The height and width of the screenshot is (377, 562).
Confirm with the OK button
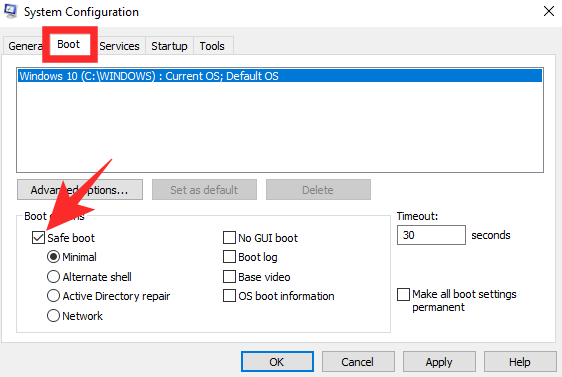tap(277, 362)
